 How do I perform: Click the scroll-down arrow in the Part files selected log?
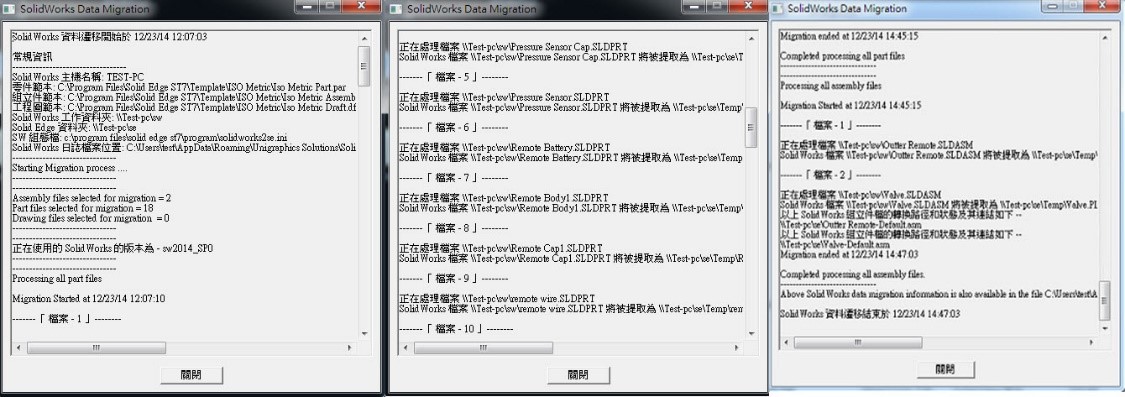[364, 333]
